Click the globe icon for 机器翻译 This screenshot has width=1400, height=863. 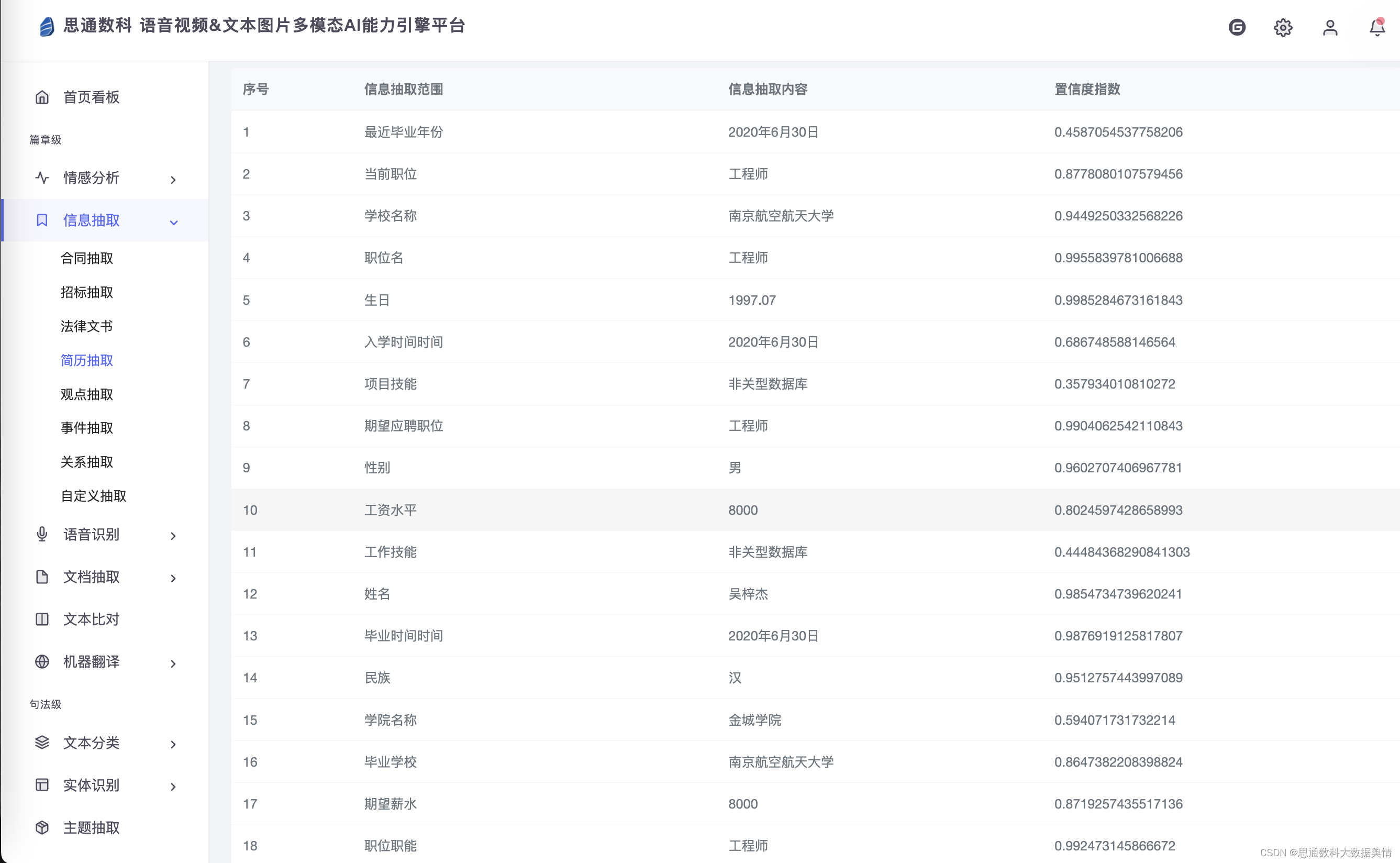42,661
